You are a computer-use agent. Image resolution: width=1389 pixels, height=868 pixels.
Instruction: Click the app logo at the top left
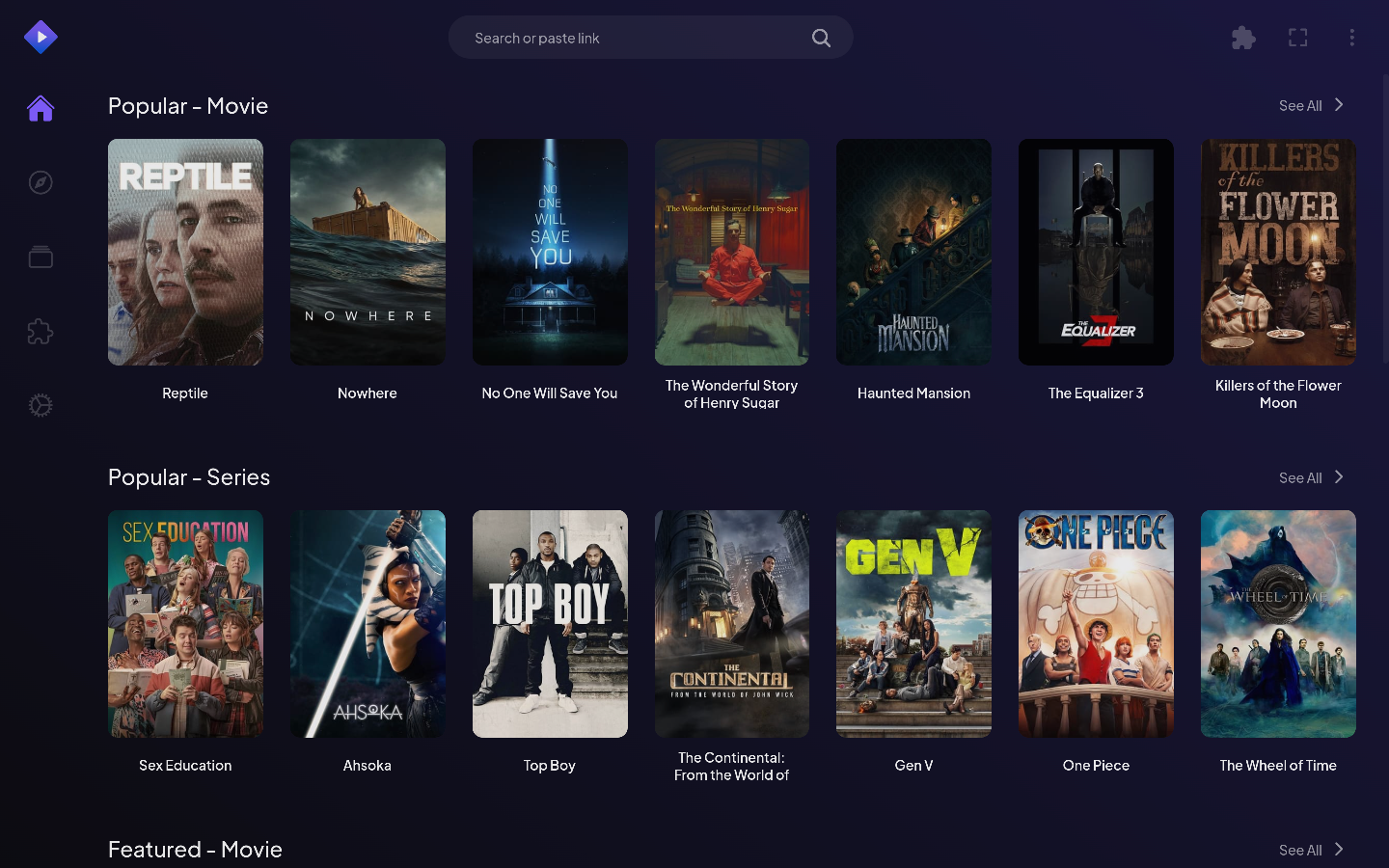(x=41, y=37)
